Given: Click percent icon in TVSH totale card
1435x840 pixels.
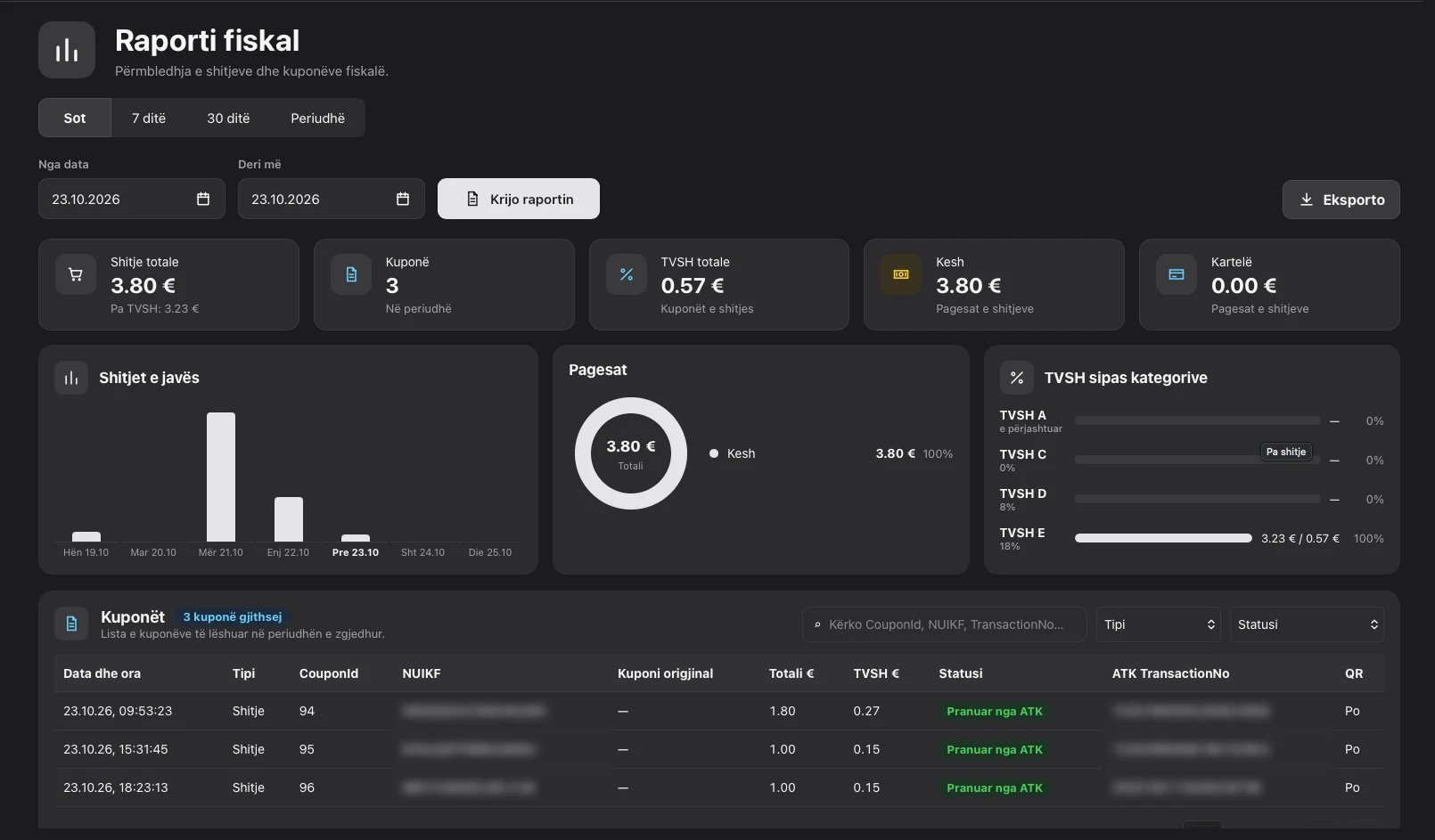Looking at the screenshot, I should [x=627, y=274].
